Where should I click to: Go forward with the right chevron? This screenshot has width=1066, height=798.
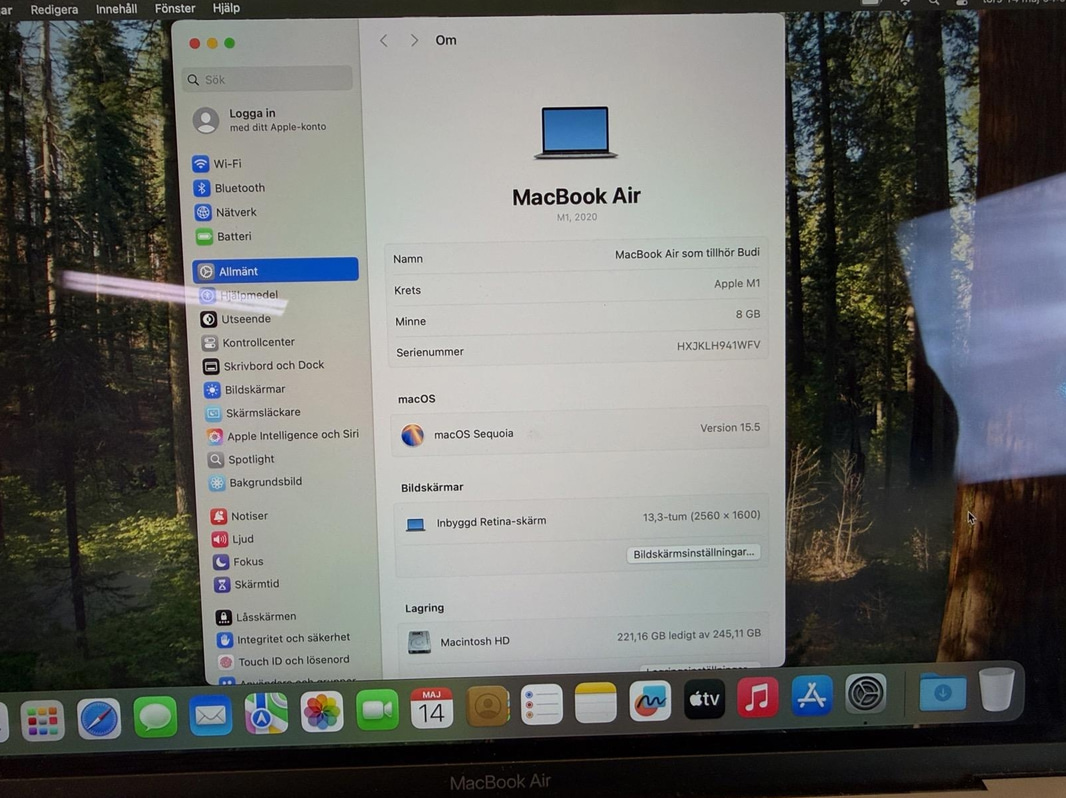click(414, 41)
